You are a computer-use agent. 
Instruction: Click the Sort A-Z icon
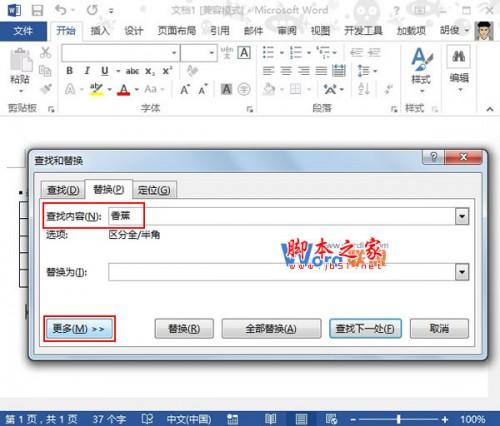pos(364,89)
